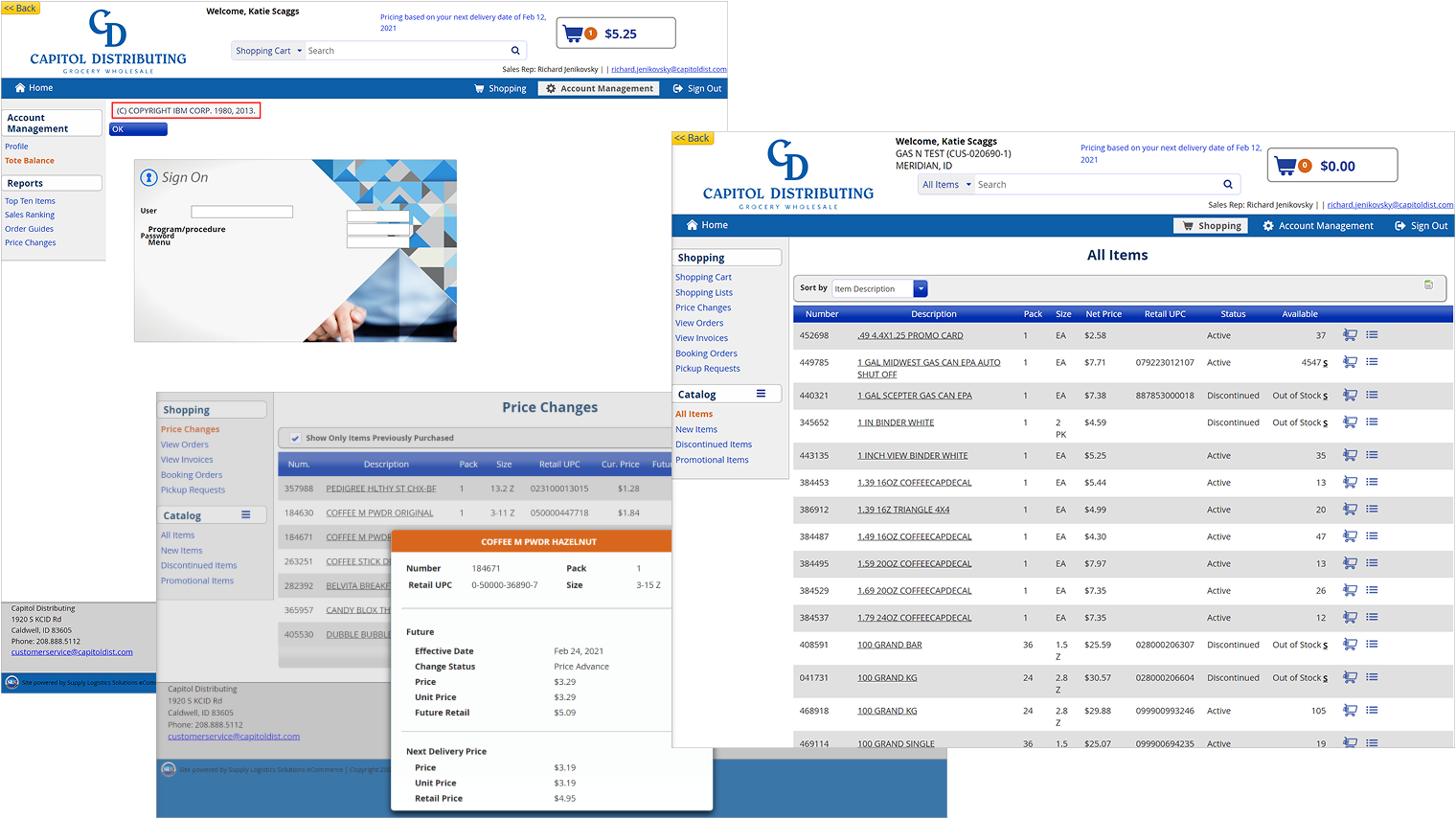Click search magnifier beside Shopping Cart search box

pyautogui.click(x=515, y=51)
